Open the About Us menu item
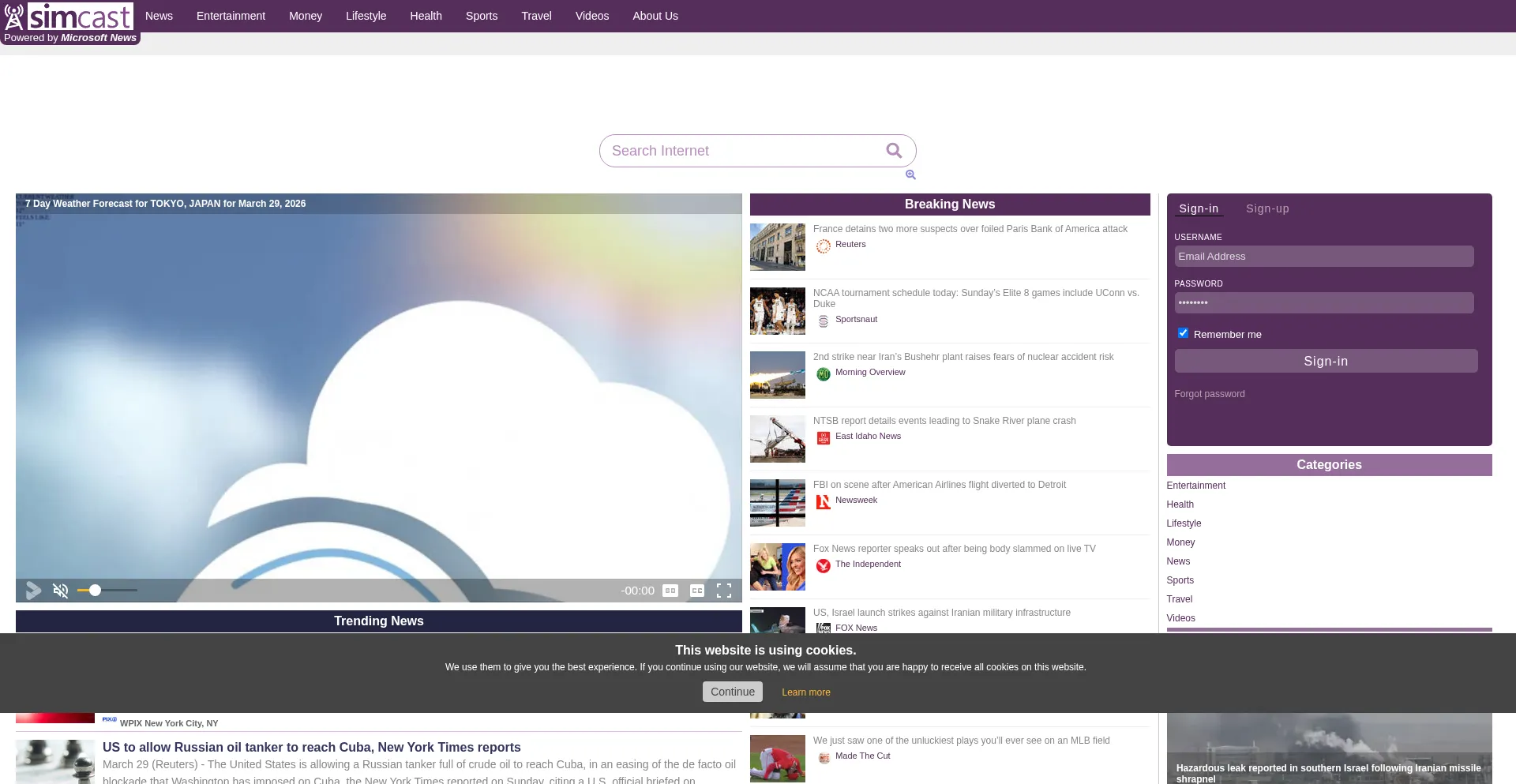 click(x=655, y=16)
